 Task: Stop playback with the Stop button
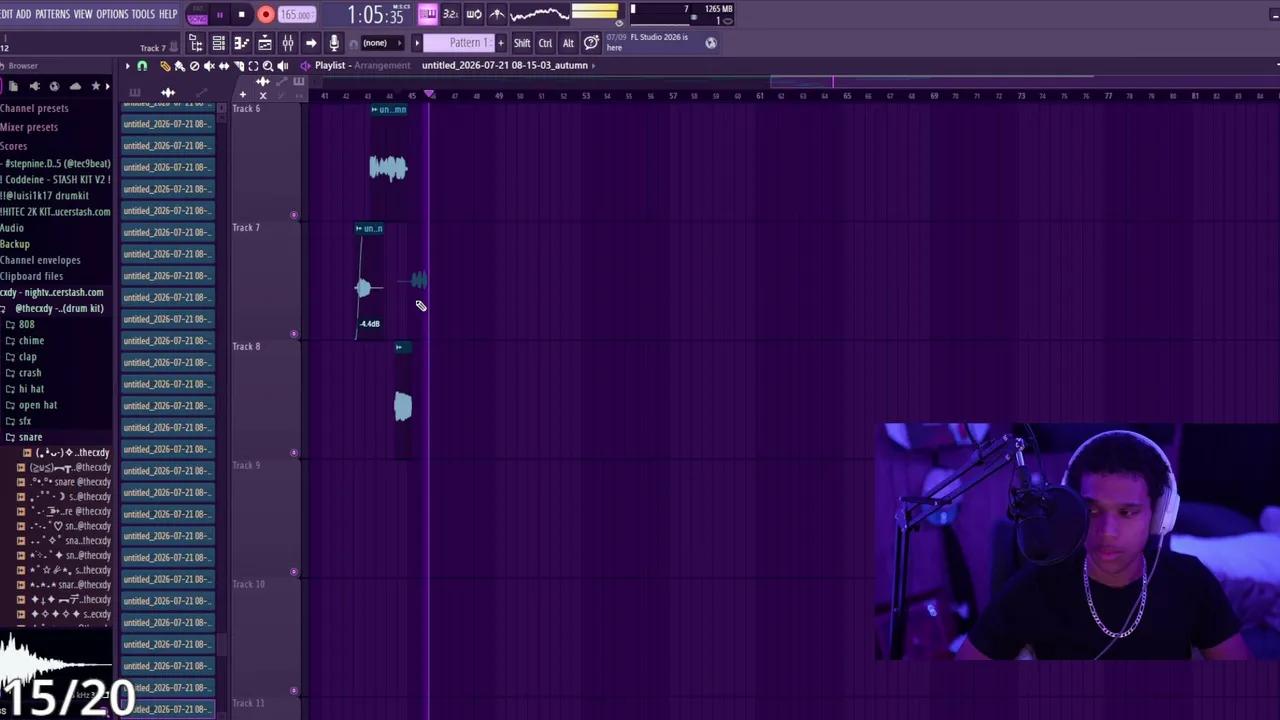[242, 15]
